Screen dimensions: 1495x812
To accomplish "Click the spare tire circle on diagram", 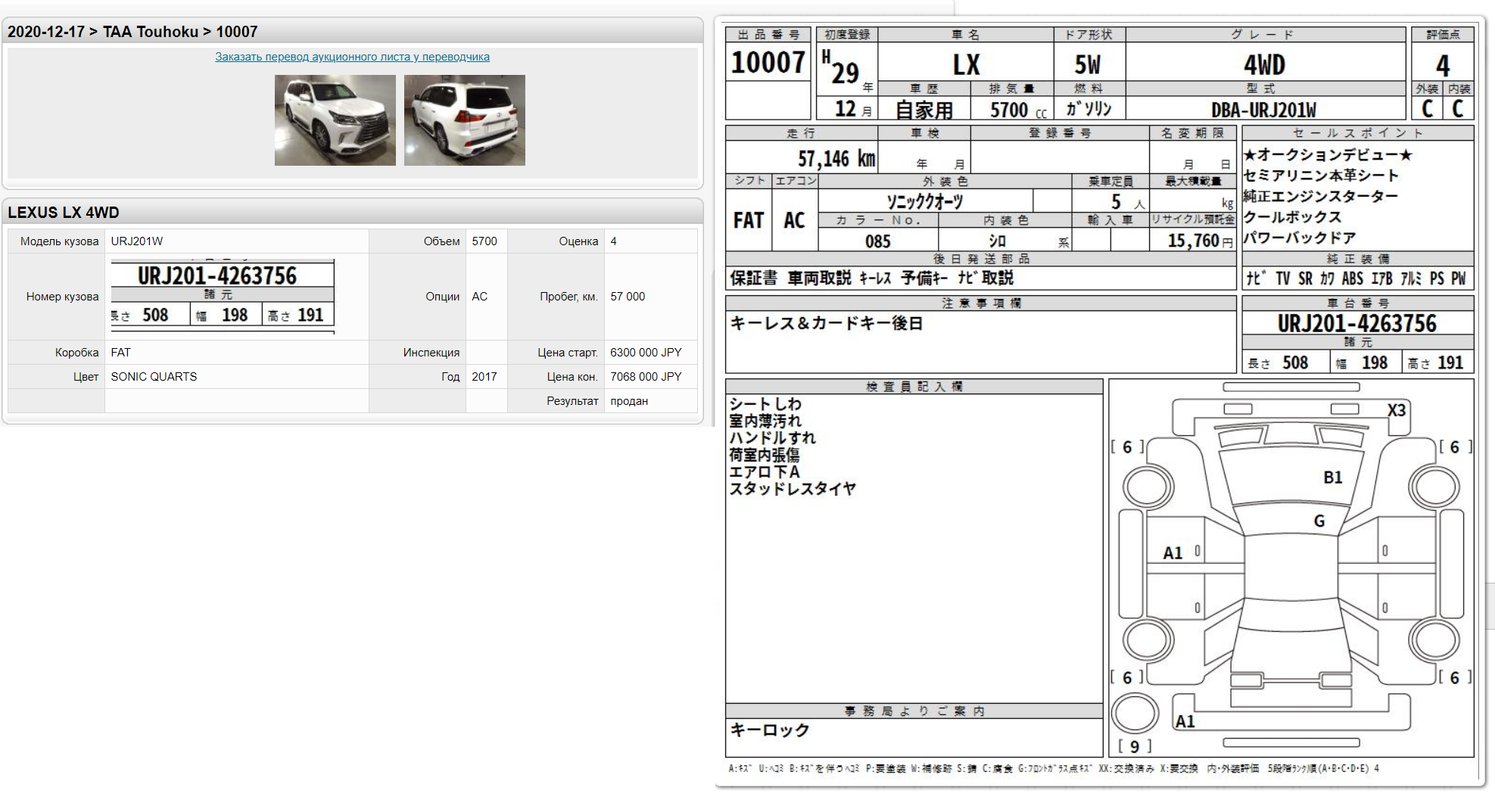I will click(x=1135, y=713).
